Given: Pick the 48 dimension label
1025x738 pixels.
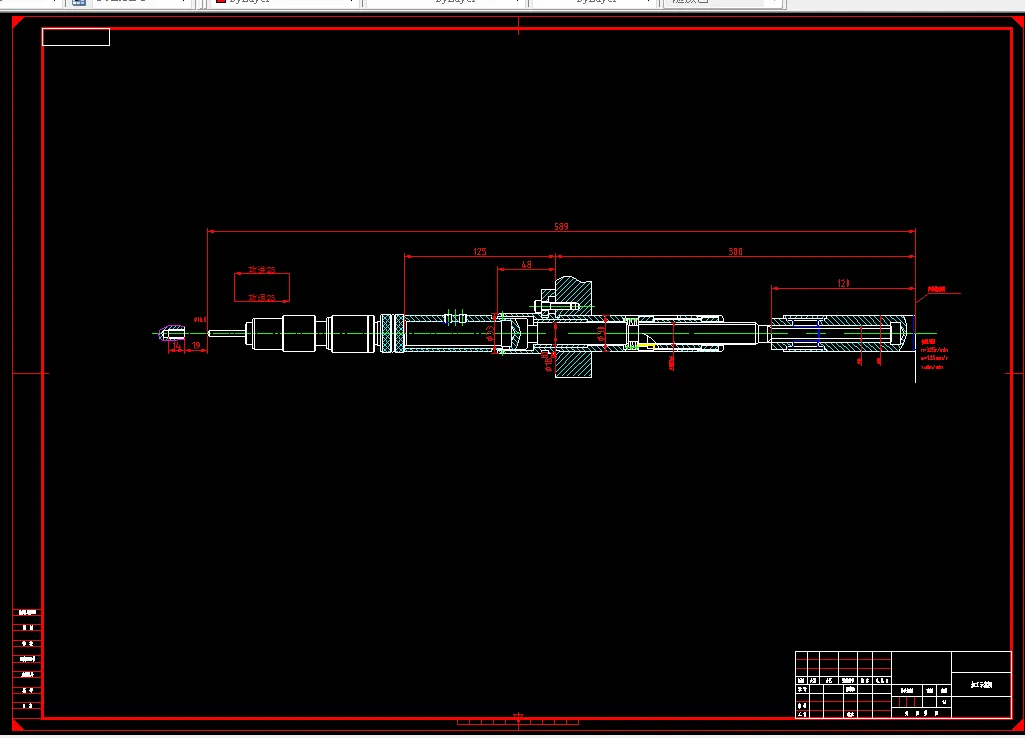Looking at the screenshot, I should click(526, 265).
